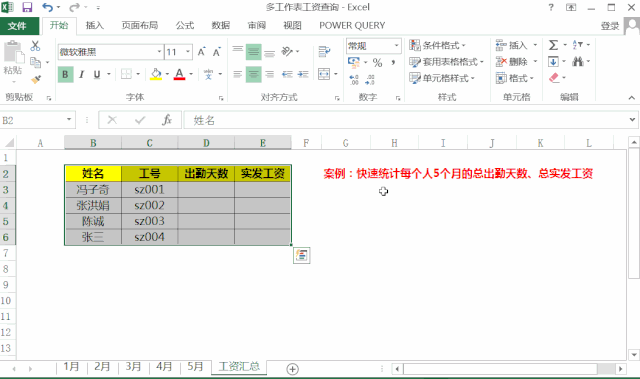This screenshot has width=640, height=379.
Task: Click the Borders icon
Action: tap(126, 74)
